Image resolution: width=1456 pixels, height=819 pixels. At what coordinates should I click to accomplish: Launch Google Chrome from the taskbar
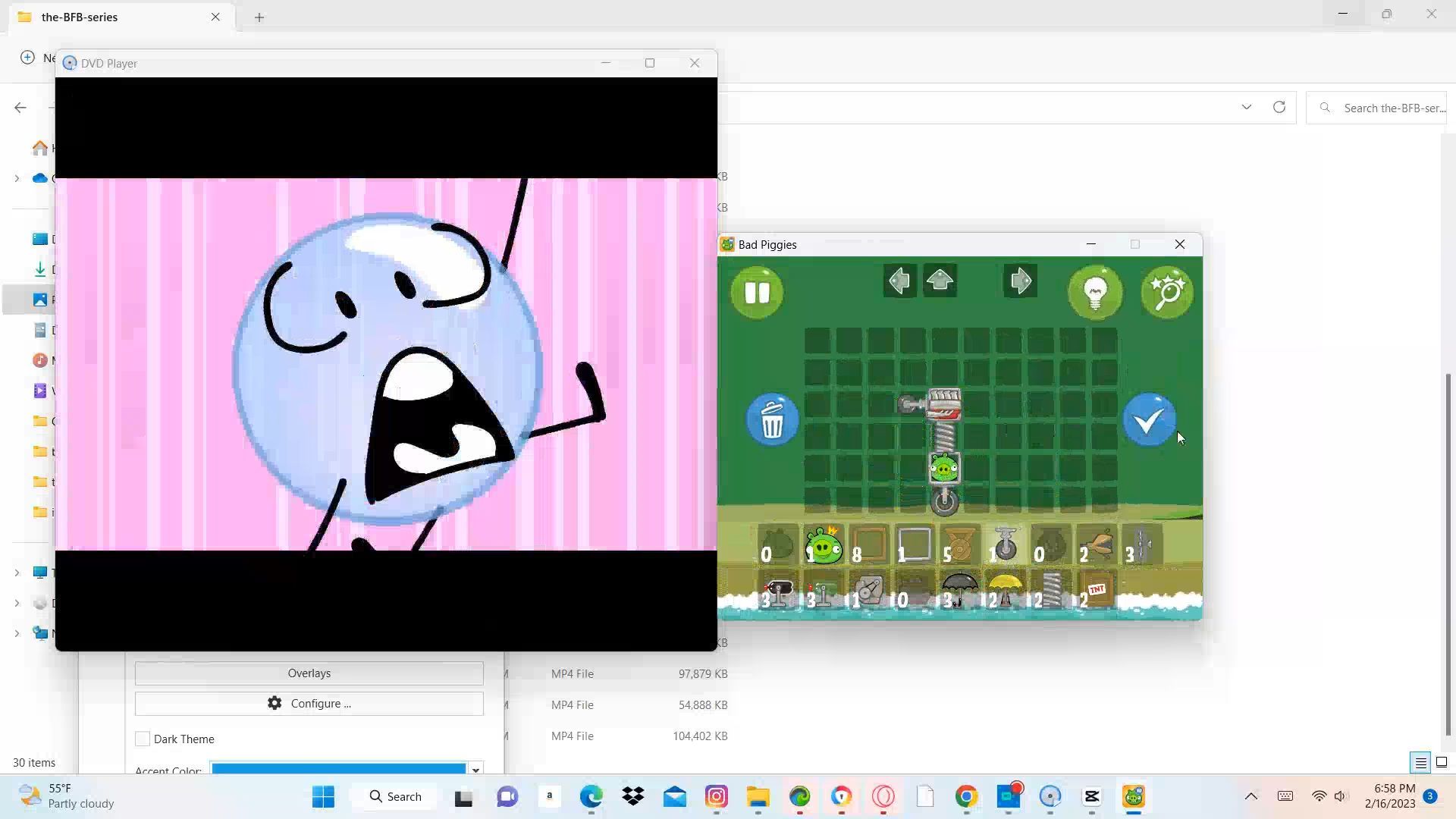pos(966,796)
